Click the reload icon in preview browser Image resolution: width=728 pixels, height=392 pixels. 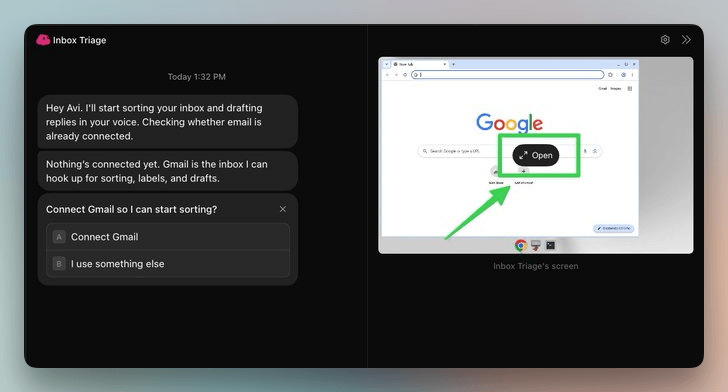click(405, 74)
